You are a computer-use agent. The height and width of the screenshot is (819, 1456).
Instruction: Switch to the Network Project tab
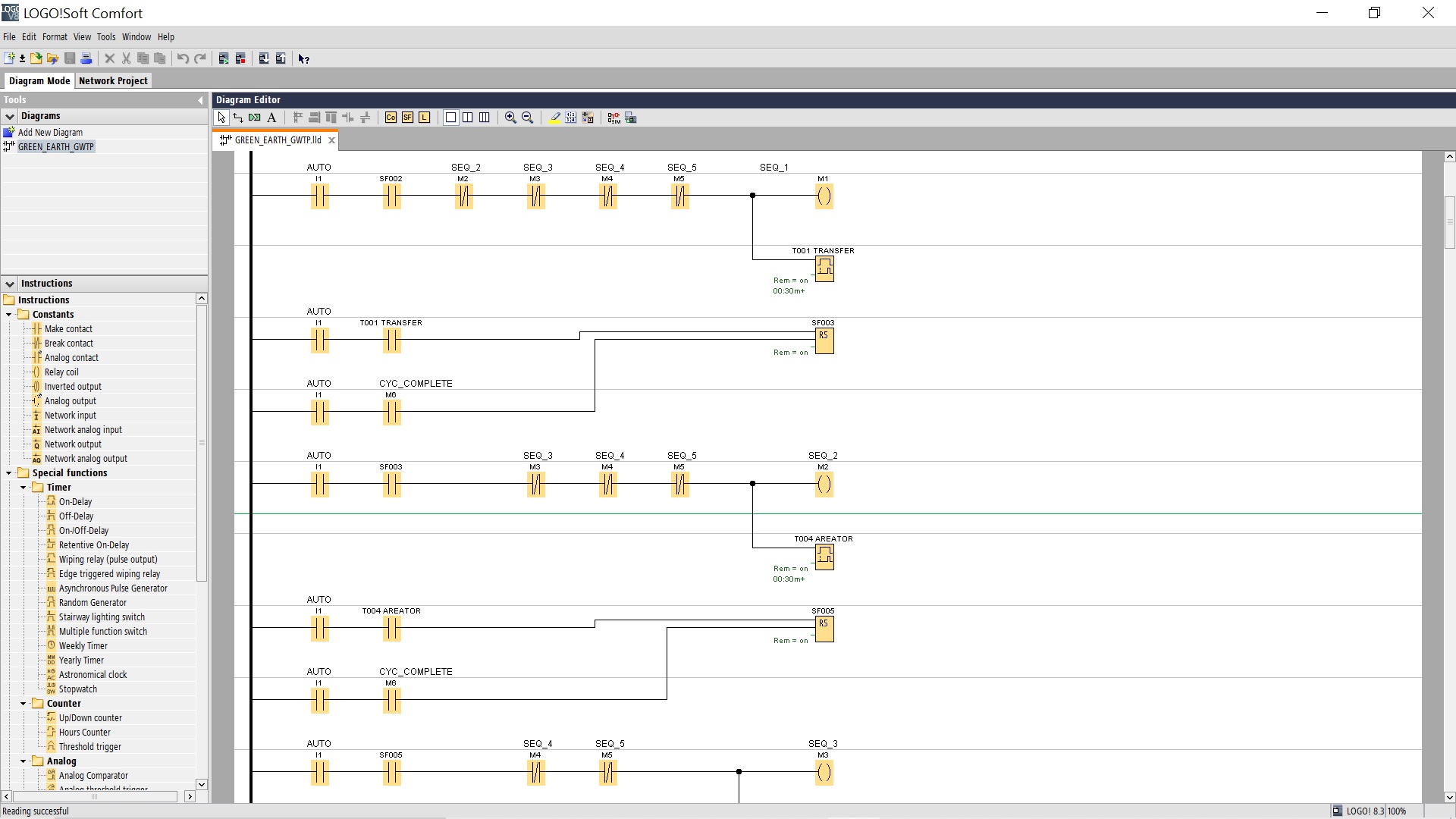click(x=113, y=81)
